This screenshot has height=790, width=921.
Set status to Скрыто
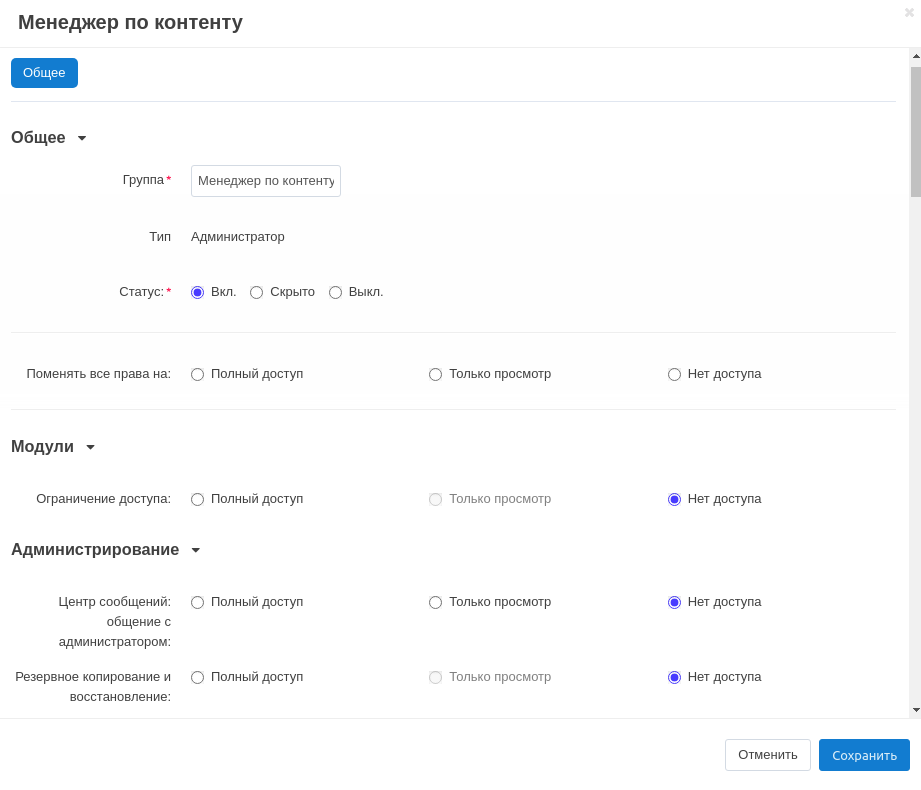point(257,292)
